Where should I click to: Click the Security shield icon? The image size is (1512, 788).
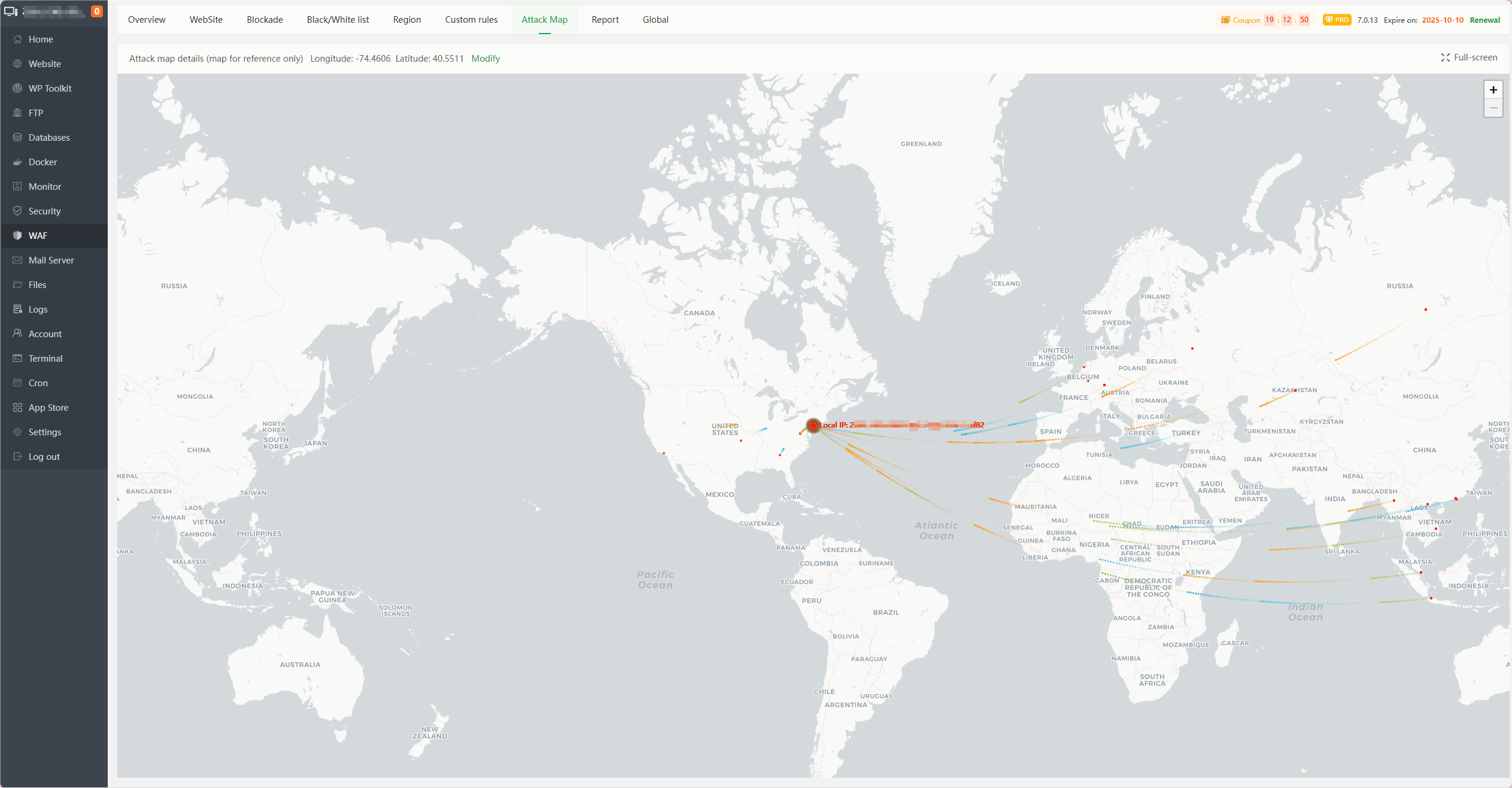[x=17, y=211]
